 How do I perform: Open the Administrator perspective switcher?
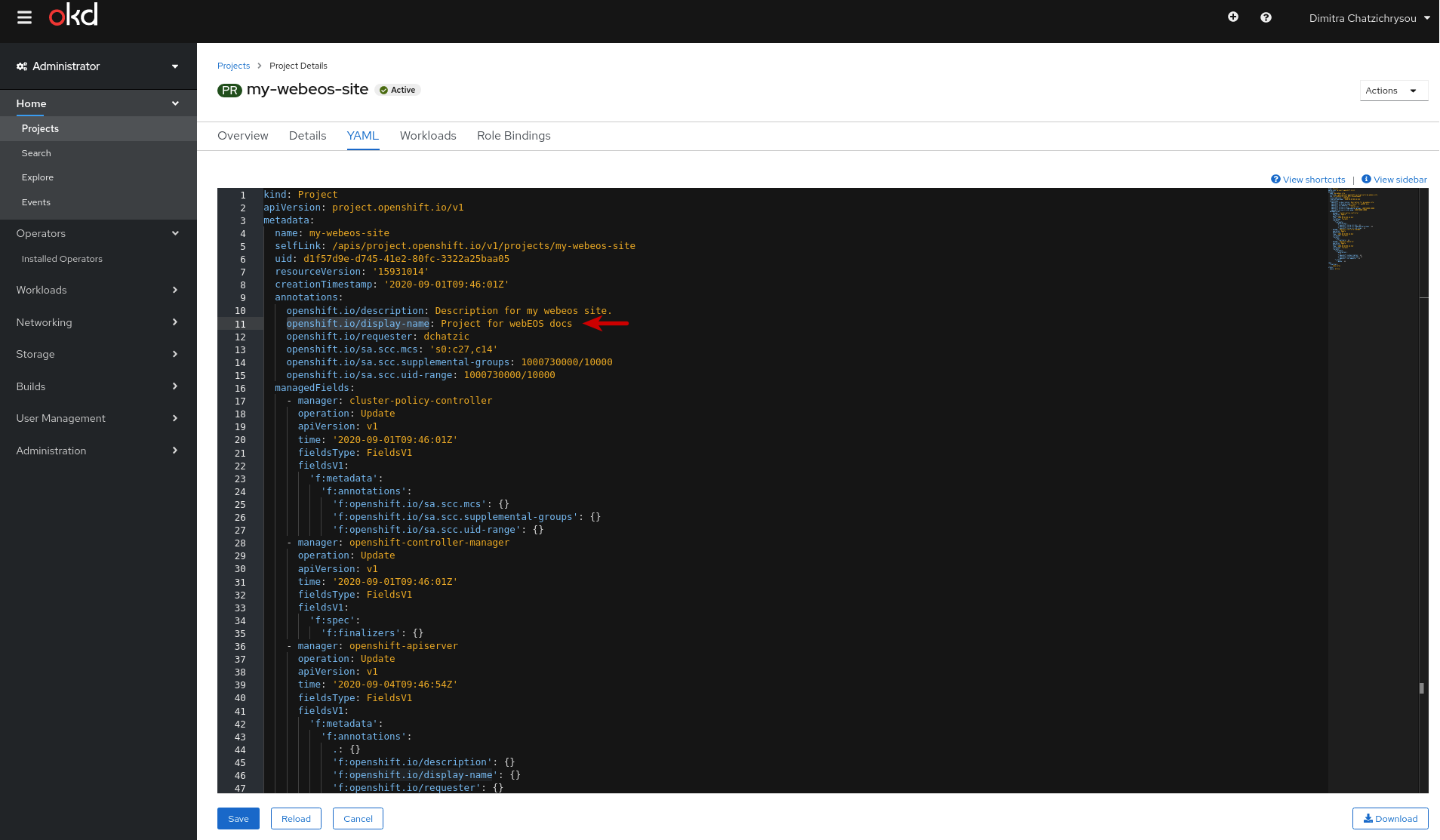pos(98,66)
